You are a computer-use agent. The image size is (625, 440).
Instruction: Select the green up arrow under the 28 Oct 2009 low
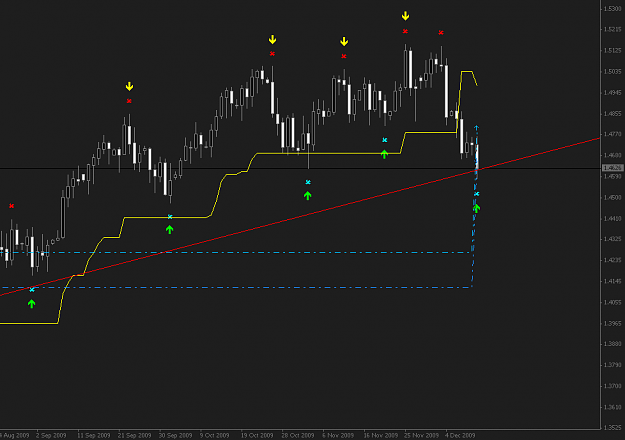[307, 195]
